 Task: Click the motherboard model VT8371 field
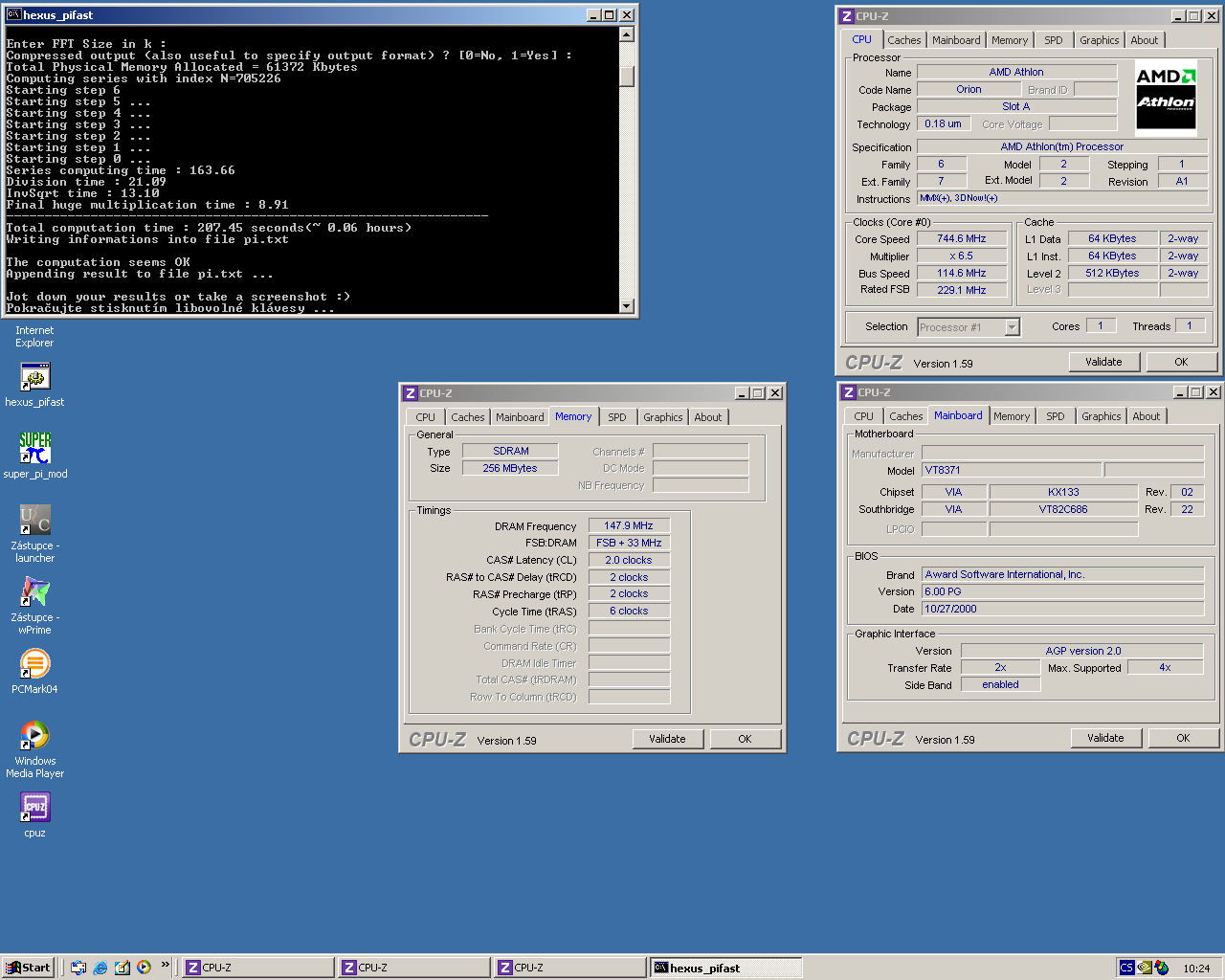point(1012,470)
